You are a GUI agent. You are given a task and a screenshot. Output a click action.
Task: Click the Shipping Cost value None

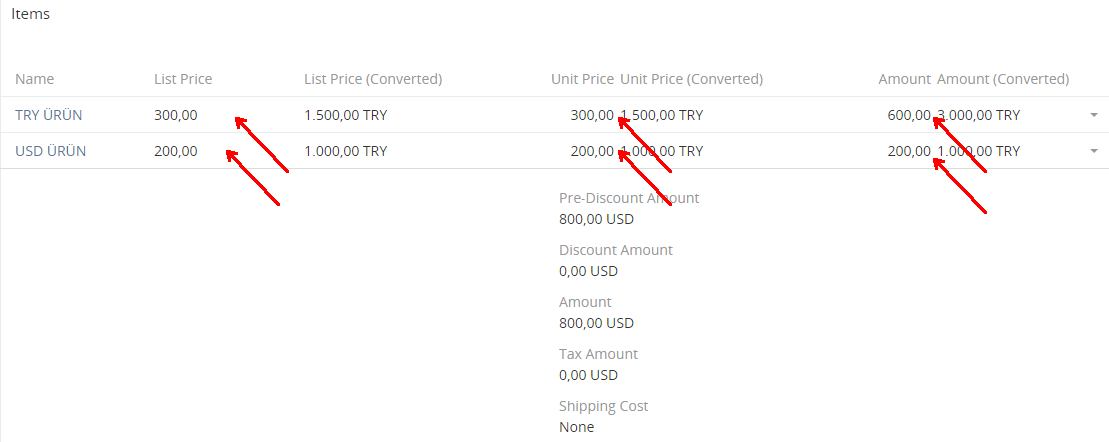tap(576, 427)
